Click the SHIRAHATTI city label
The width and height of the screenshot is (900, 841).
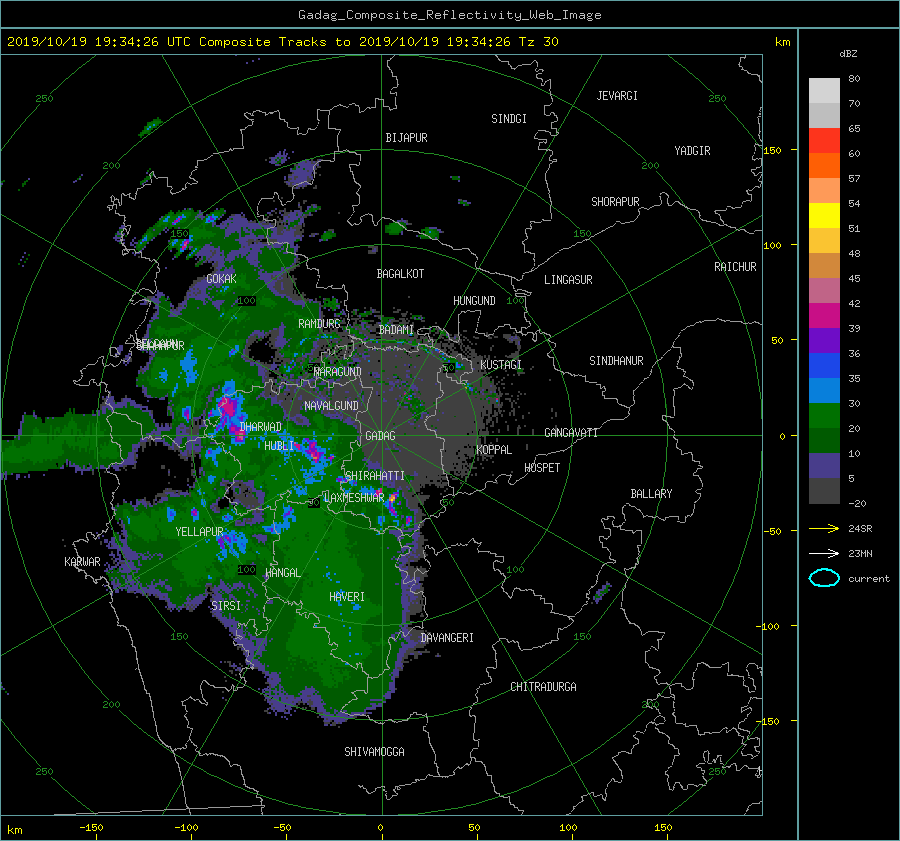[x=374, y=476]
